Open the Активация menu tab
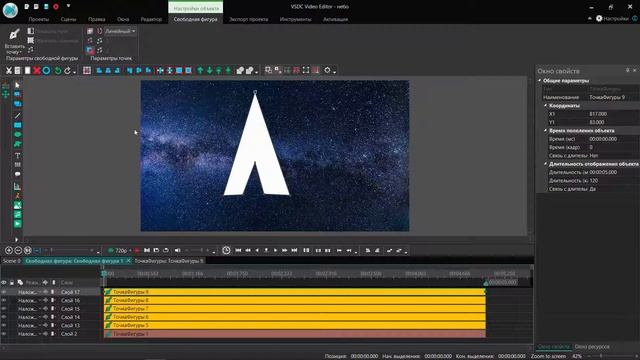 [x=336, y=19]
